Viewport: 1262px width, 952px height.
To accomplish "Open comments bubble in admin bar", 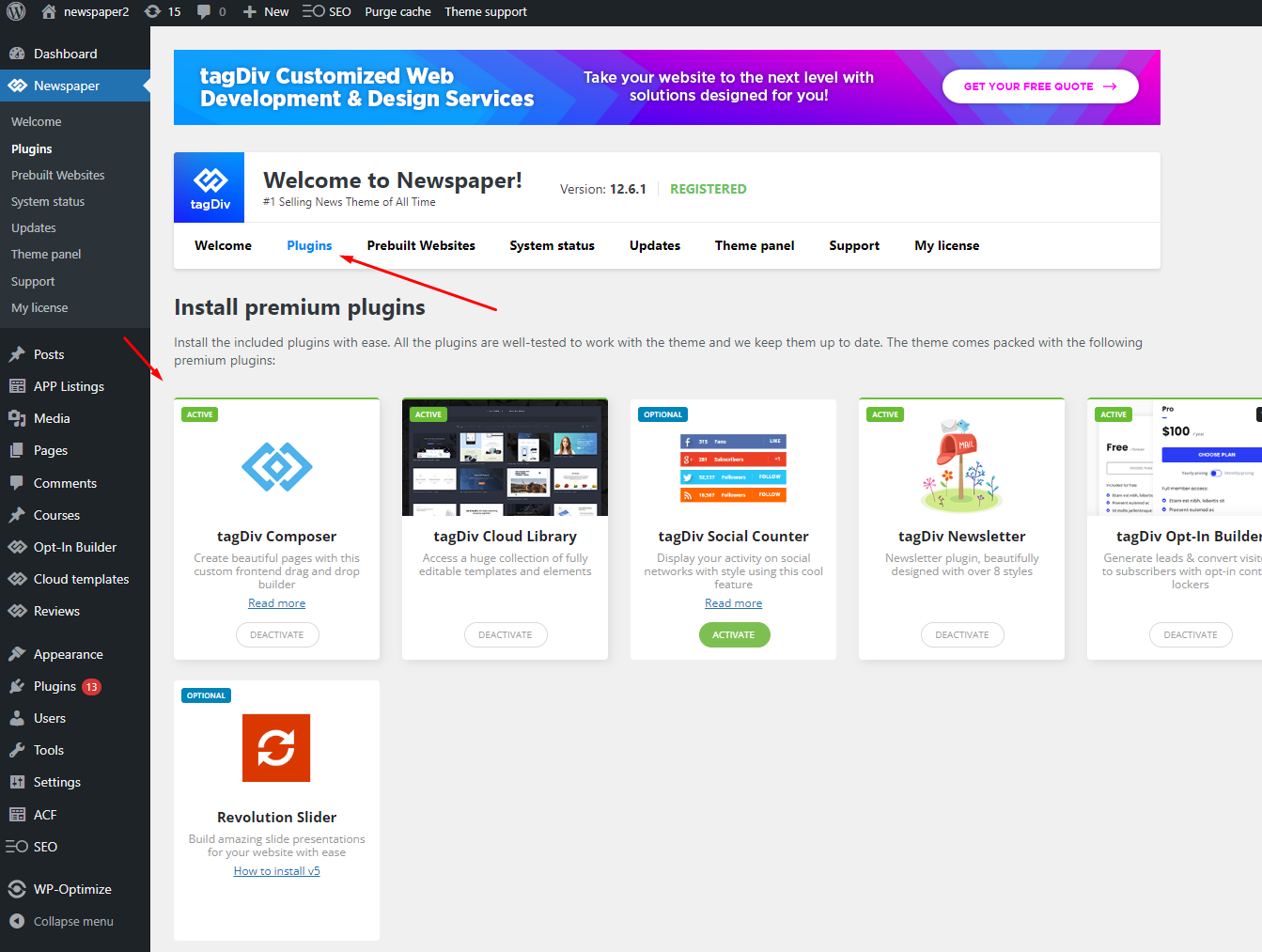I will click(204, 11).
